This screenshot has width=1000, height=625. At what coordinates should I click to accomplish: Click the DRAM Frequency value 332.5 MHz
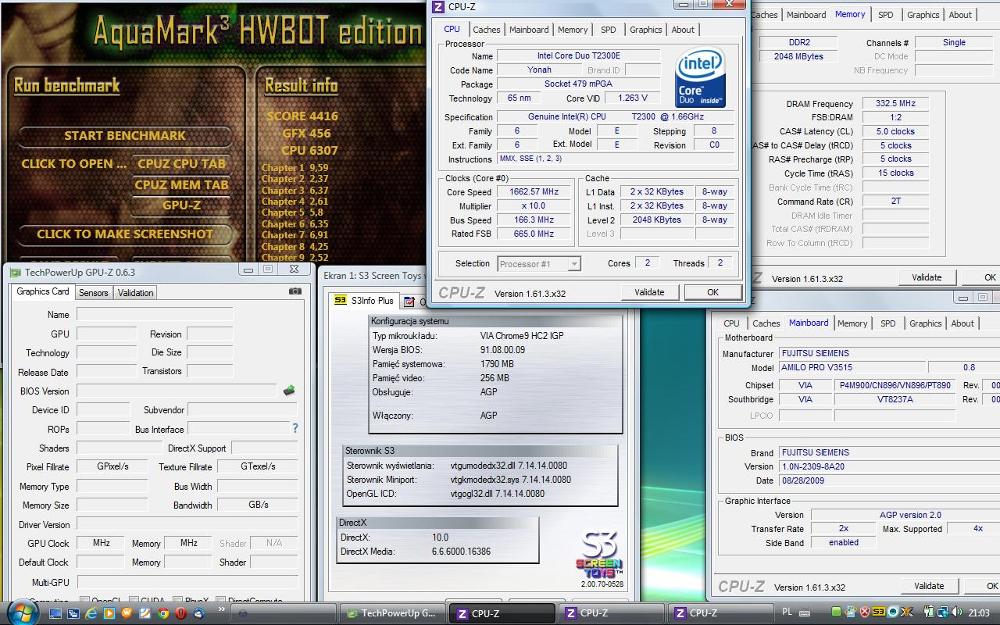coord(895,103)
